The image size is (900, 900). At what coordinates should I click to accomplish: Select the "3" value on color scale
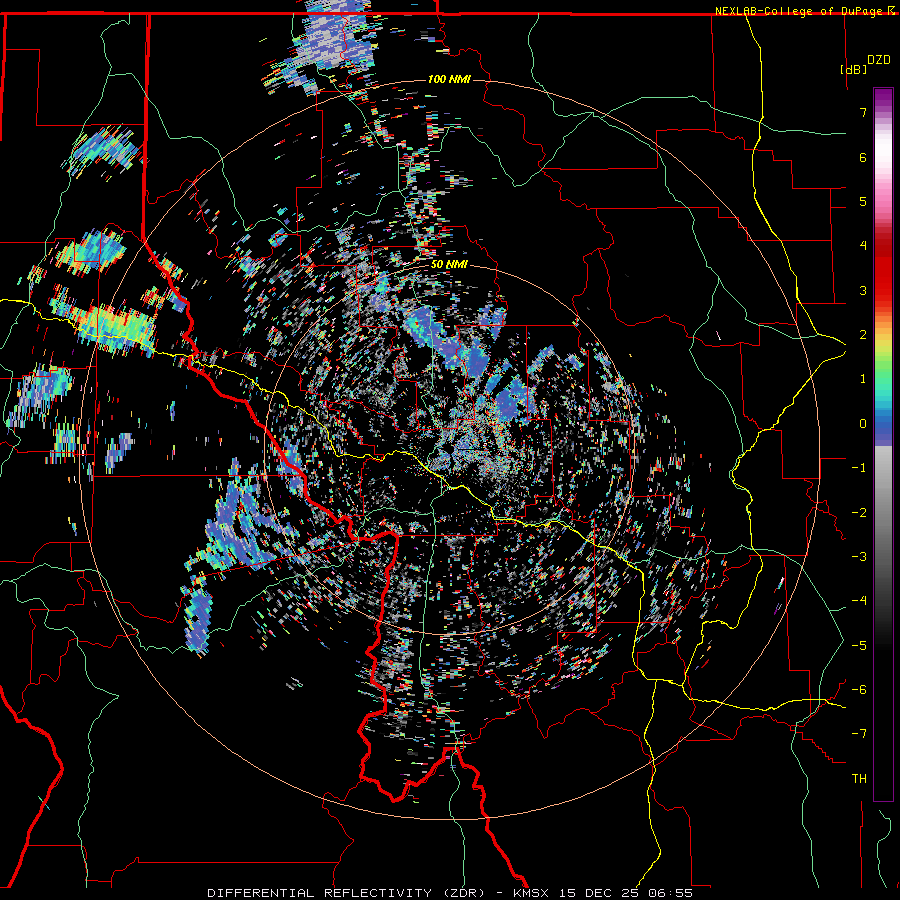[x=863, y=290]
